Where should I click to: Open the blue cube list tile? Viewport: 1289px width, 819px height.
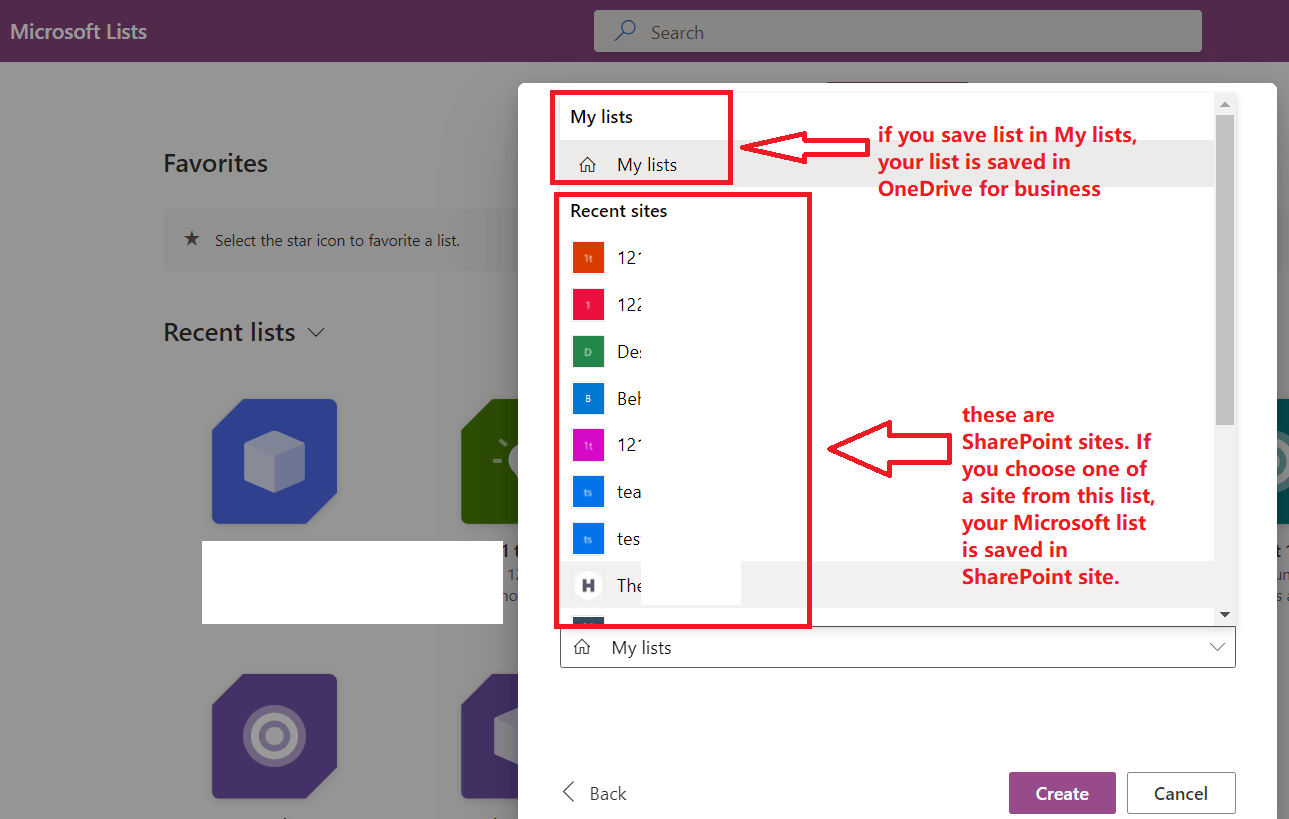pyautogui.click(x=274, y=461)
